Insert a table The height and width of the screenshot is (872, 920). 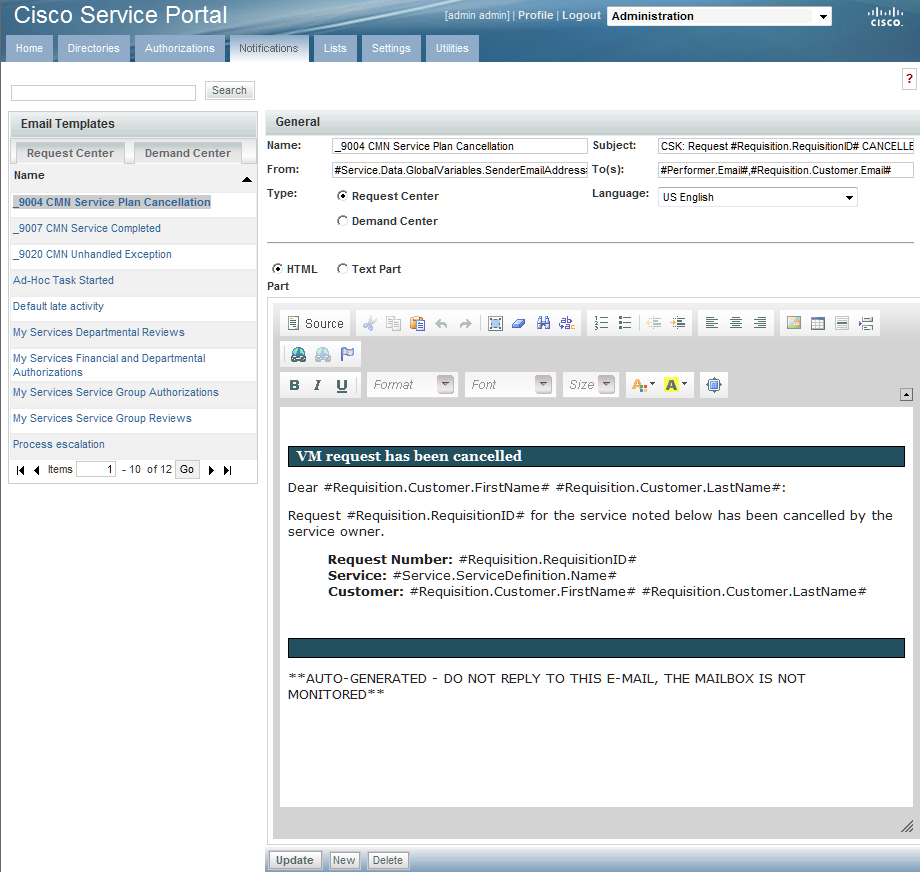tap(818, 323)
